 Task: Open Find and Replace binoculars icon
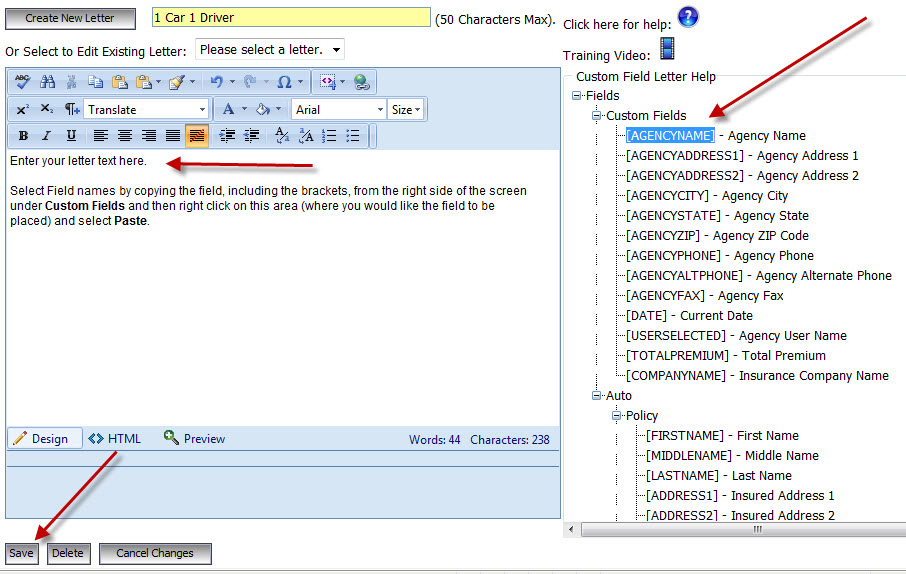click(47, 82)
